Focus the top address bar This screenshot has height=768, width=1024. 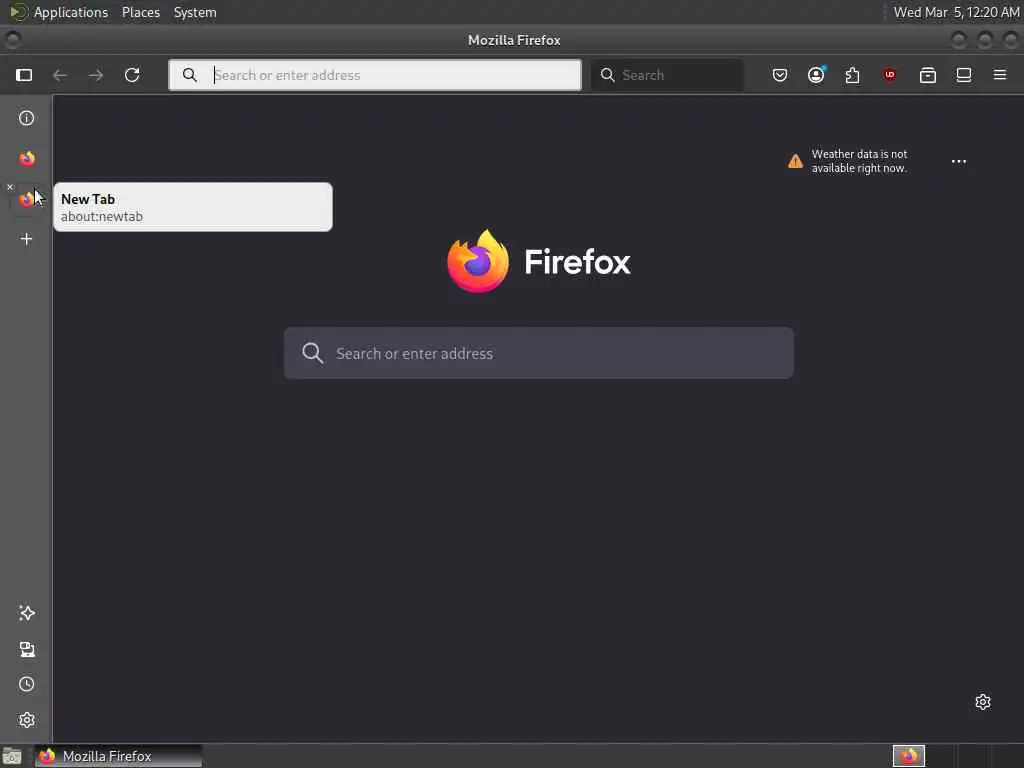pyautogui.click(x=375, y=75)
